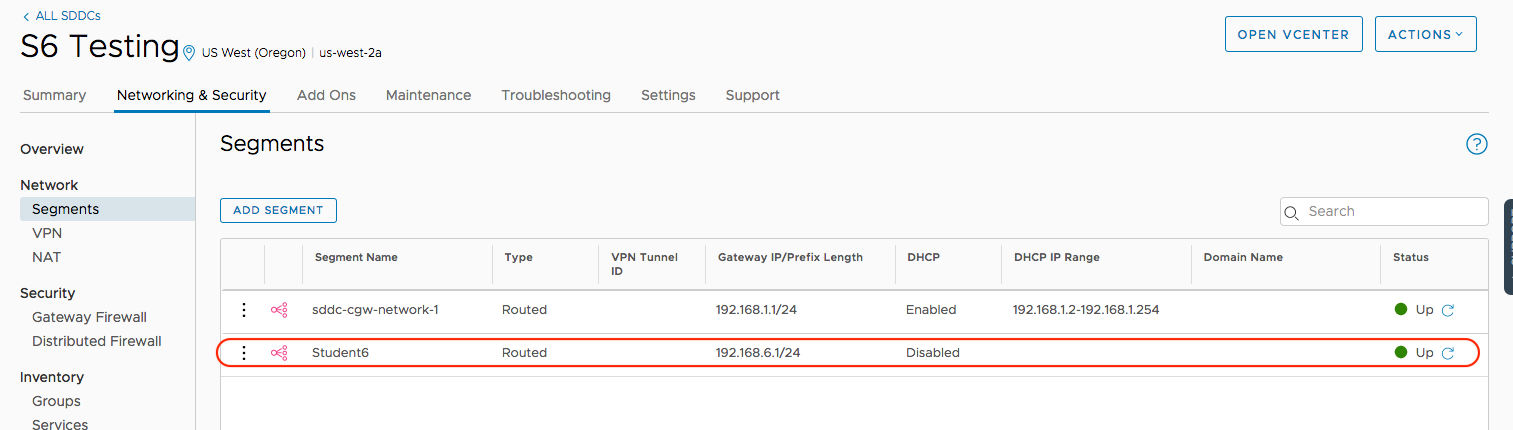
Task: Switch to the Summary tab
Action: click(54, 95)
